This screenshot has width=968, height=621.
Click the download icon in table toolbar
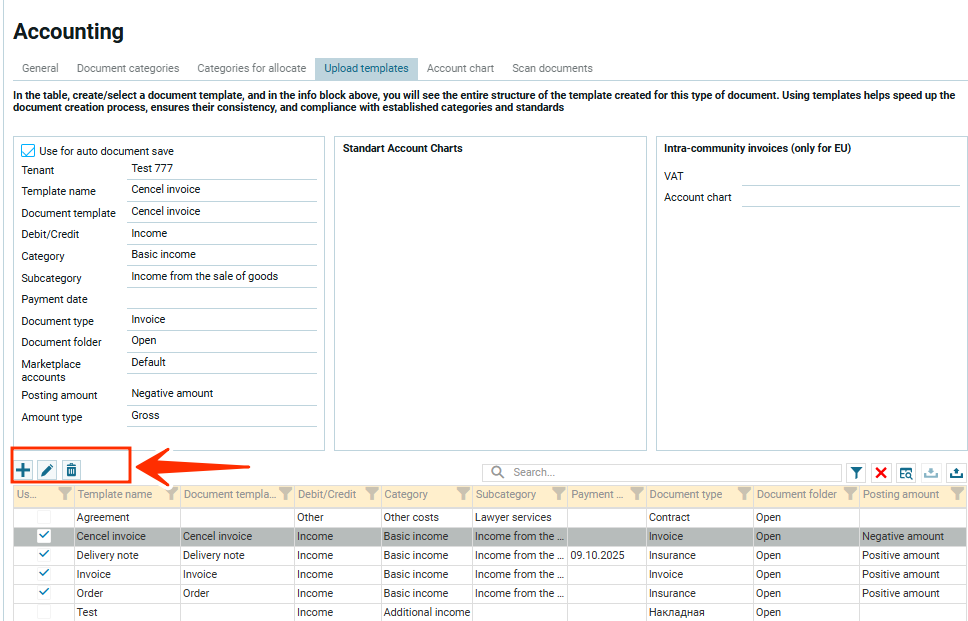pyautogui.click(x=932, y=473)
